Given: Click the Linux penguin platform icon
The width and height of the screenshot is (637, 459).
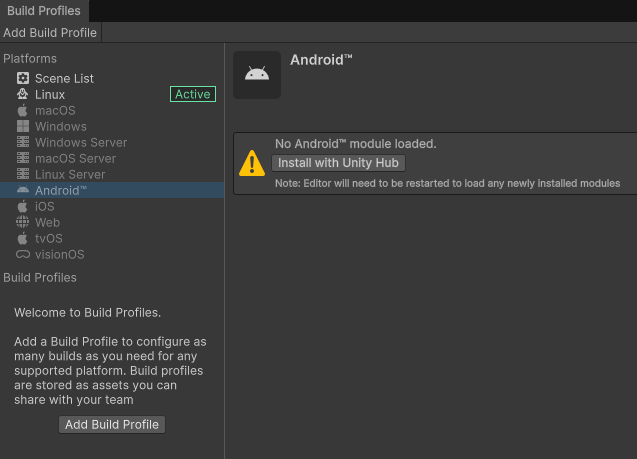Looking at the screenshot, I should click(x=23, y=94).
